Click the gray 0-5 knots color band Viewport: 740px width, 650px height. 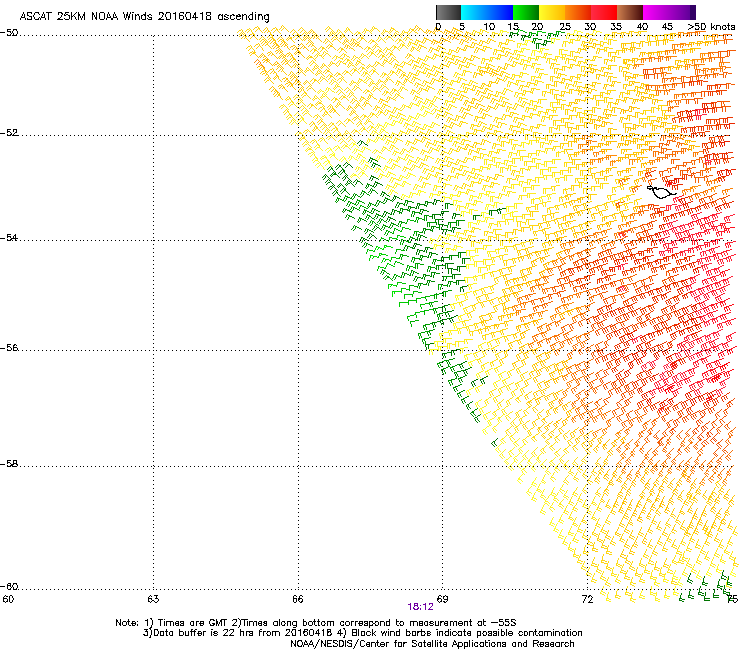coord(448,12)
